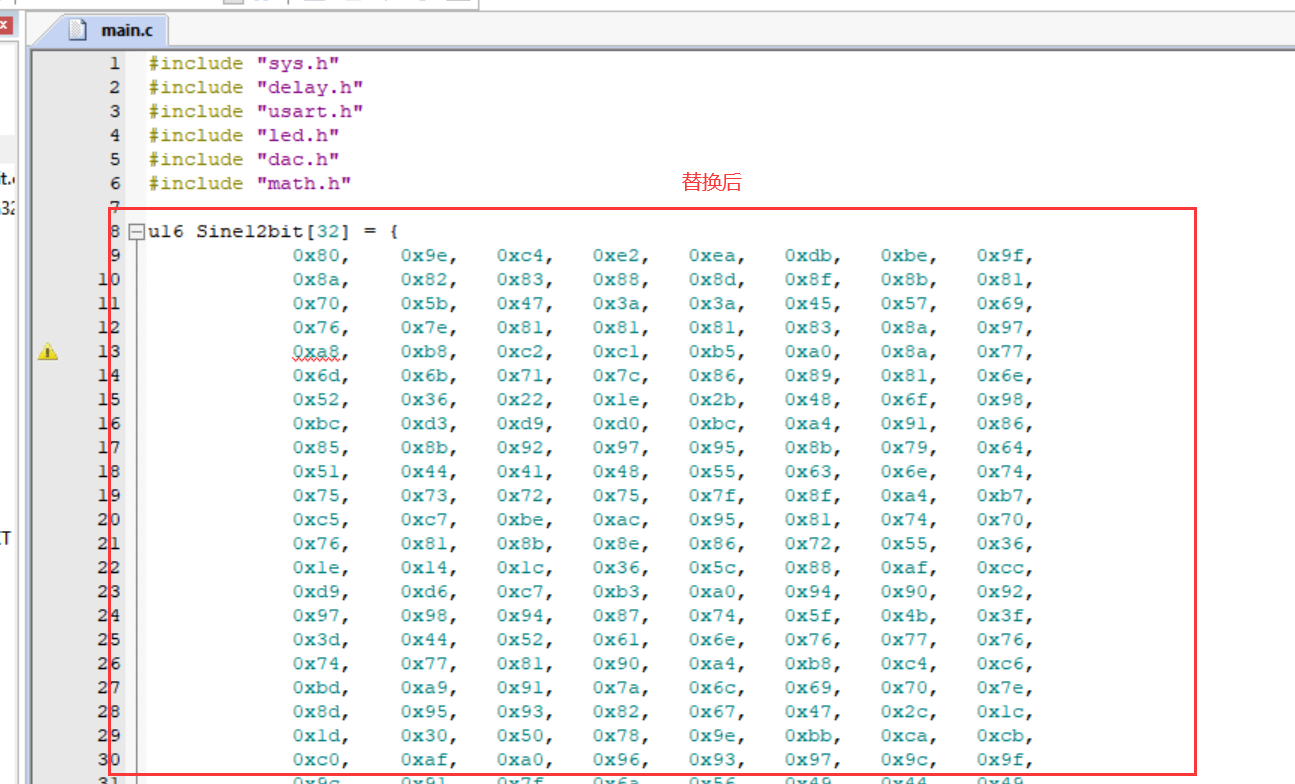Image resolution: width=1295 pixels, height=784 pixels.
Task: Click the value 0xdb on line 9
Action: [x=809, y=256]
